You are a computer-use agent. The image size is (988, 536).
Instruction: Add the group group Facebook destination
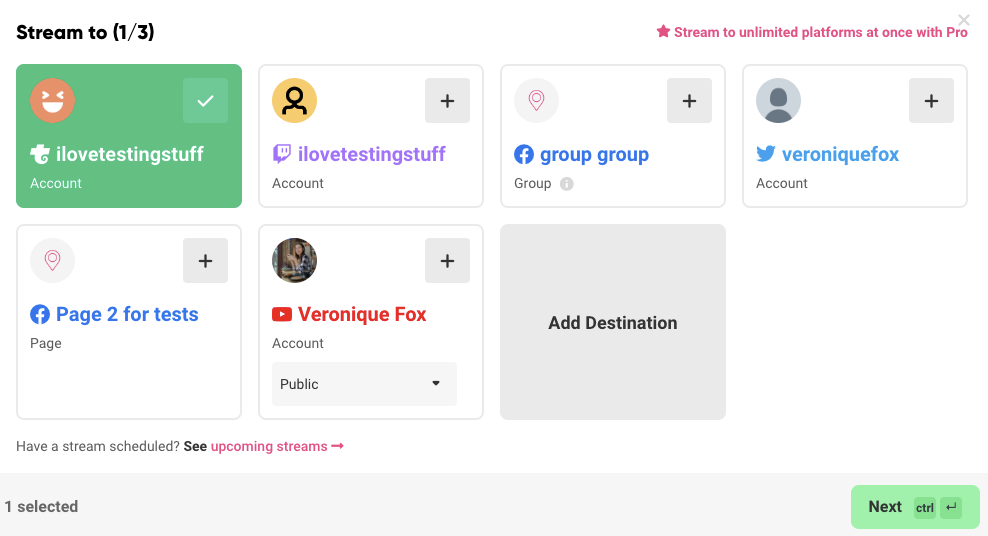point(689,101)
